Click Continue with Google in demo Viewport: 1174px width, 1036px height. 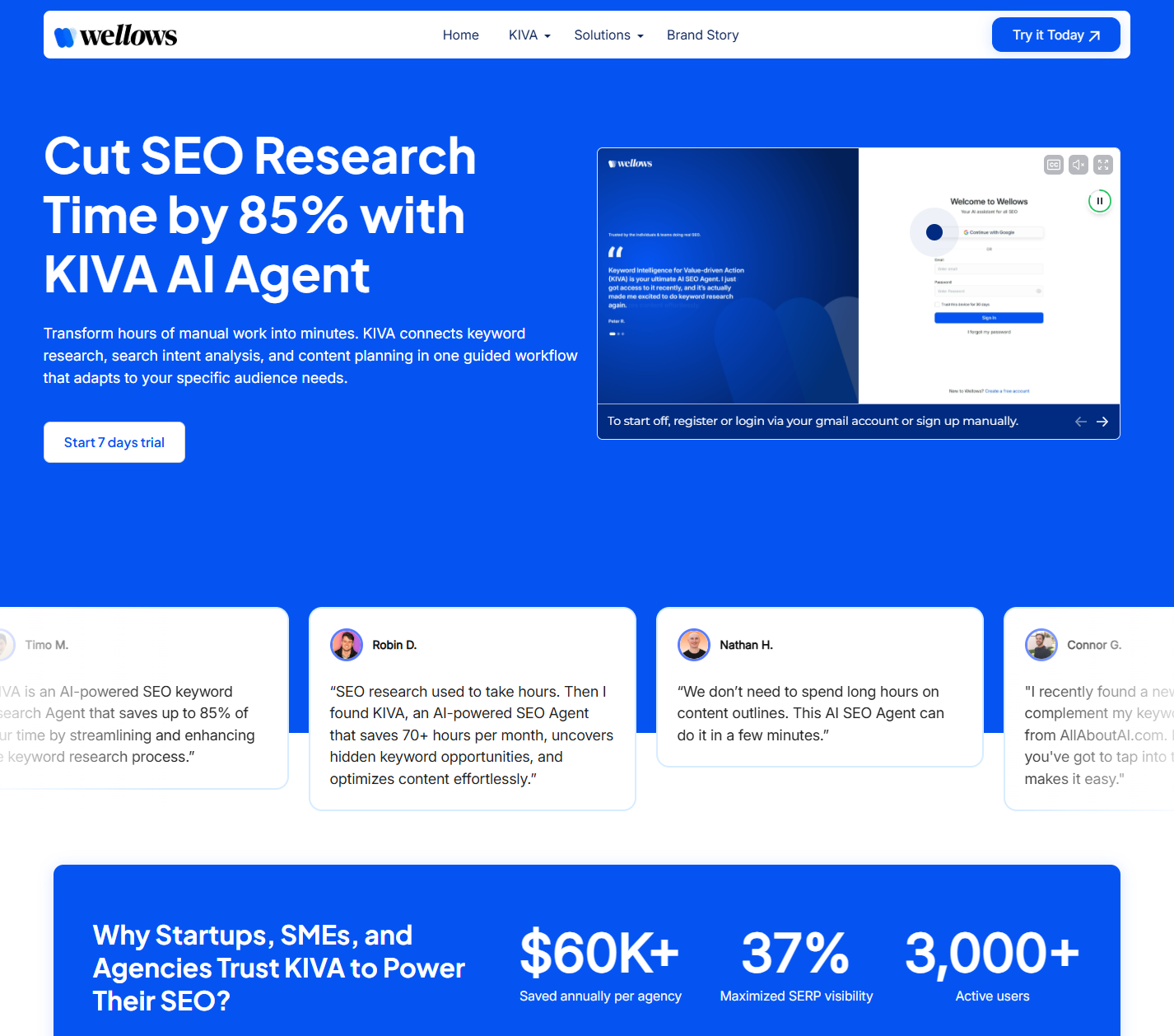coord(989,232)
